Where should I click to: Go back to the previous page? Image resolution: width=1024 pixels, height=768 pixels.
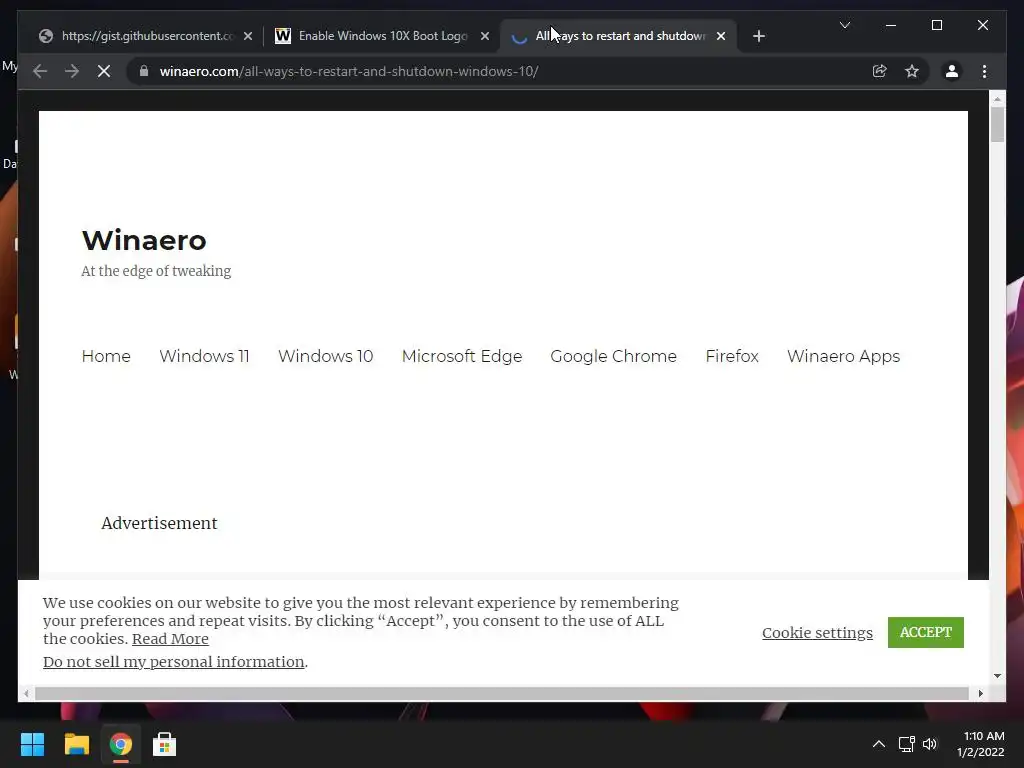tap(40, 71)
